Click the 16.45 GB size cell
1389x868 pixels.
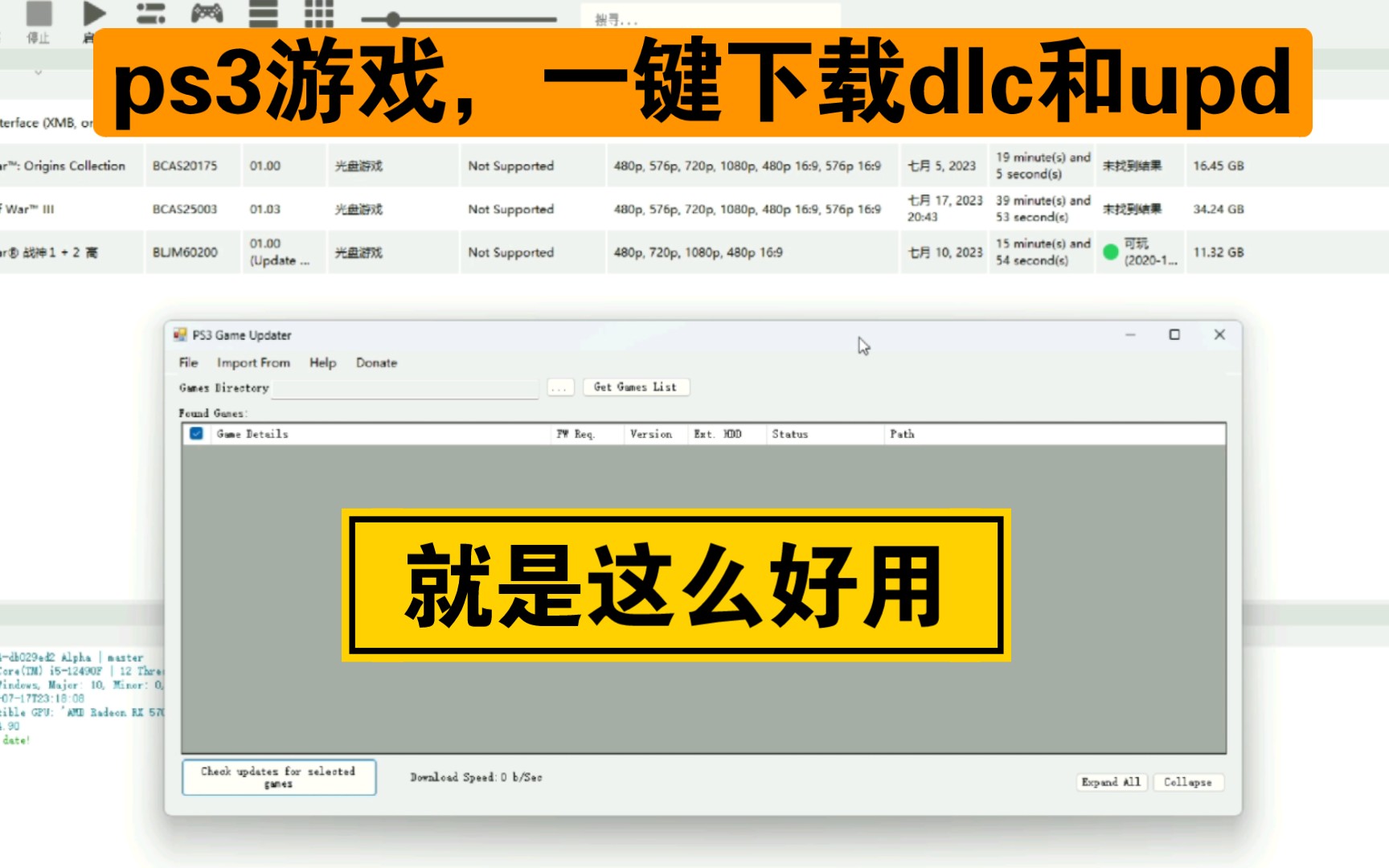(1218, 166)
